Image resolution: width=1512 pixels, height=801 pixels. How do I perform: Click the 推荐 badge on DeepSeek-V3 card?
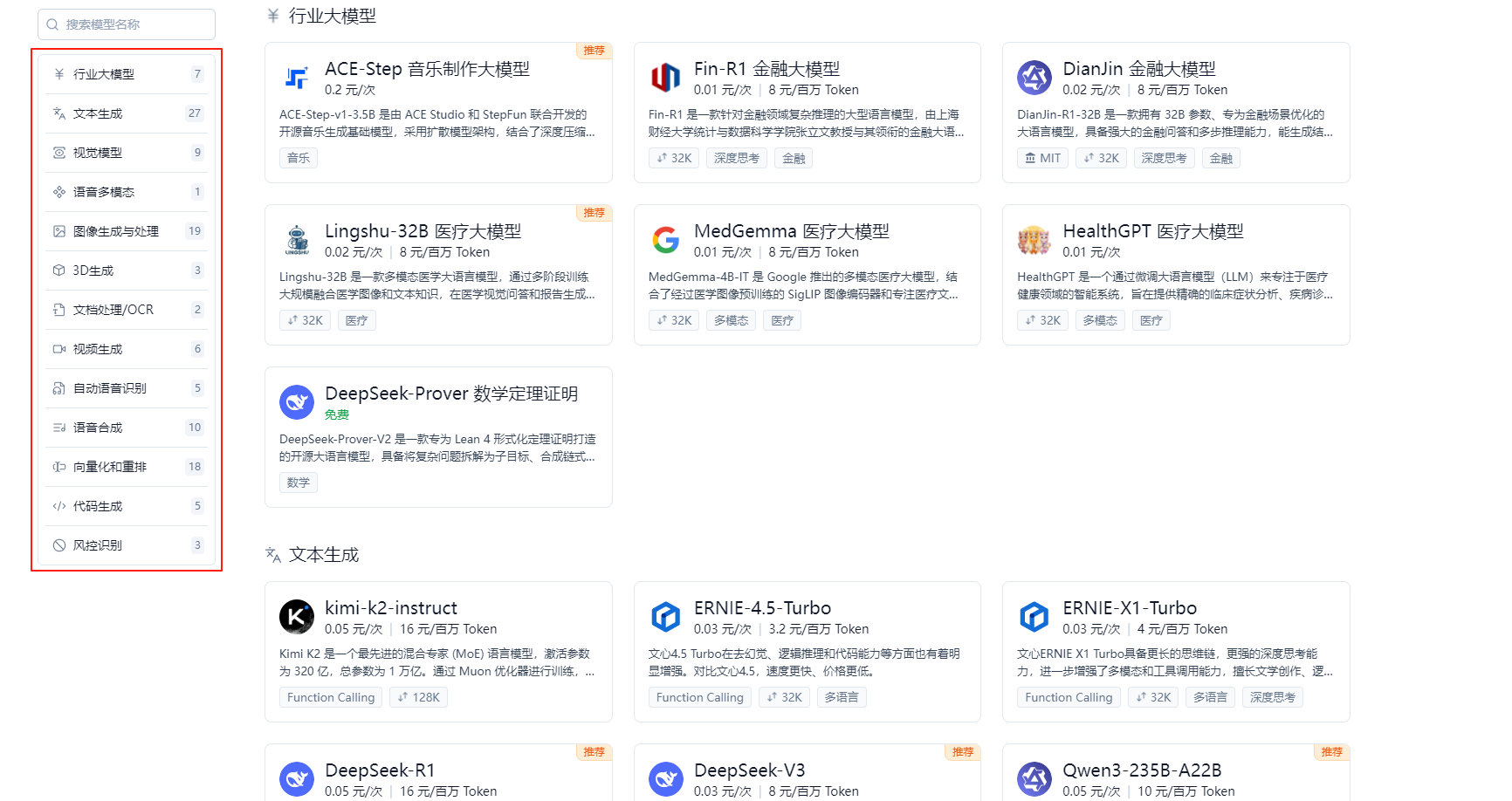click(963, 752)
